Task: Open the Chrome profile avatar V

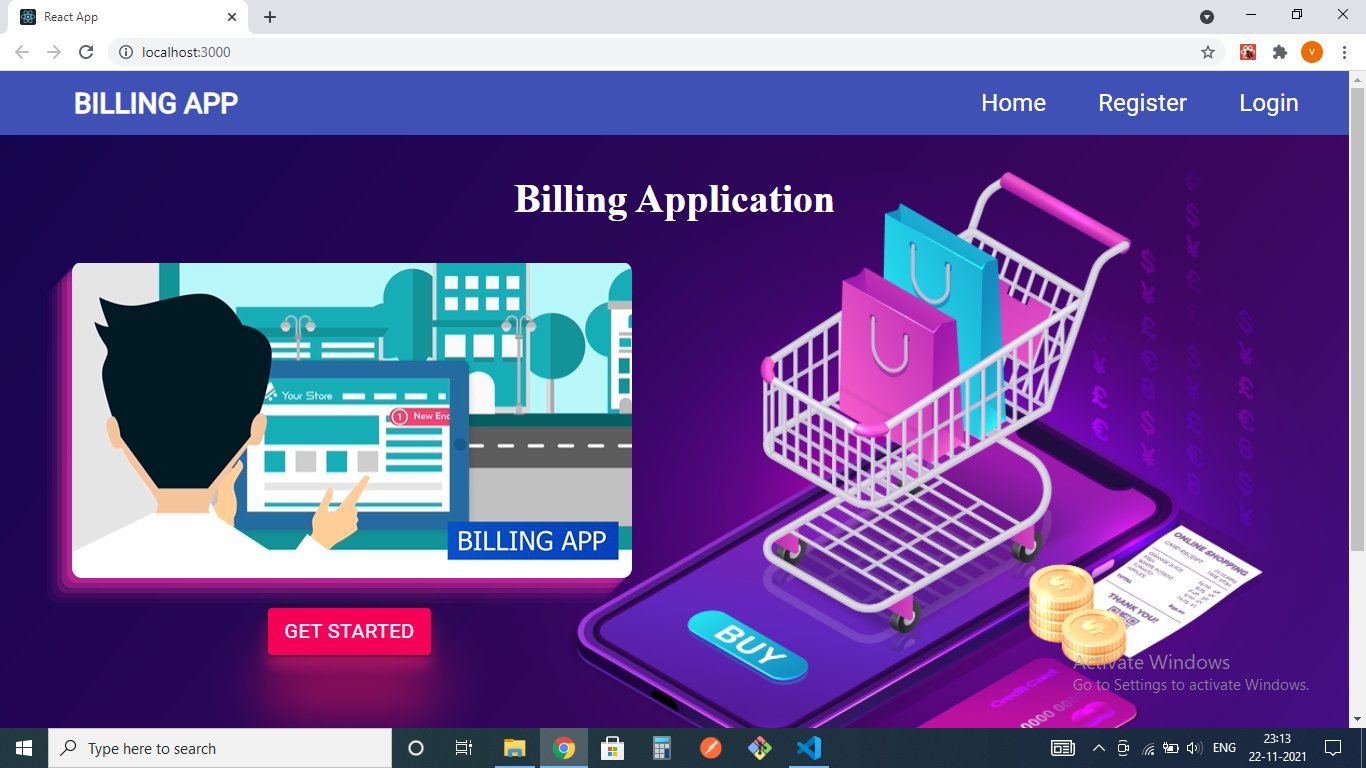Action: point(1312,51)
